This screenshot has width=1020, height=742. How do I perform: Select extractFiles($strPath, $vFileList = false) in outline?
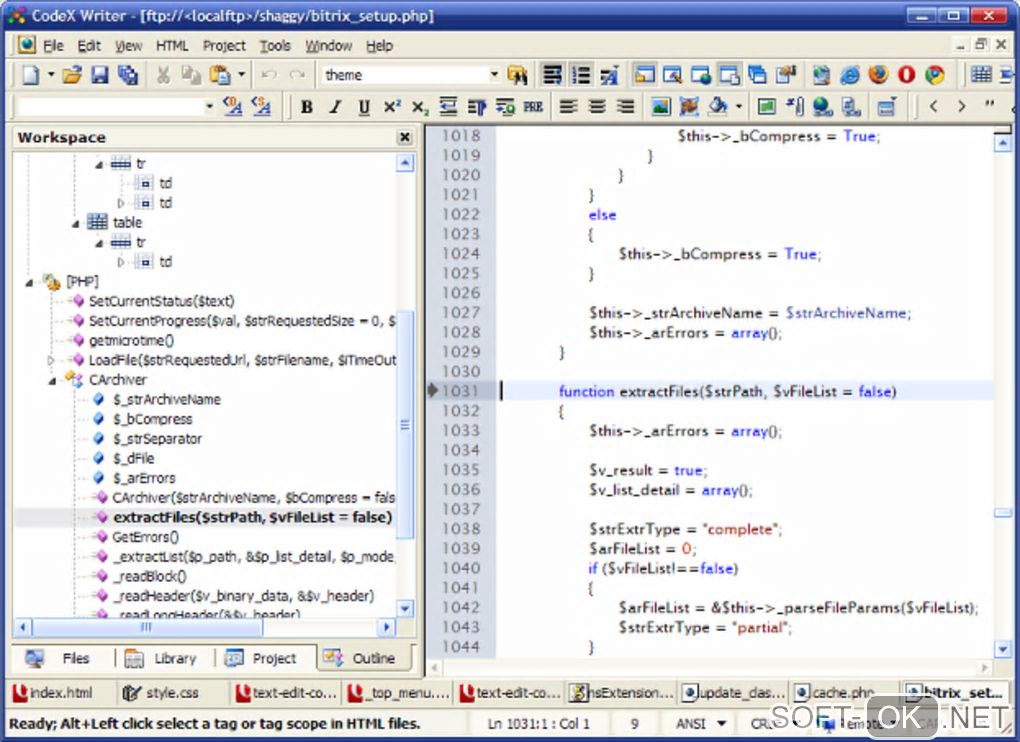[252, 518]
